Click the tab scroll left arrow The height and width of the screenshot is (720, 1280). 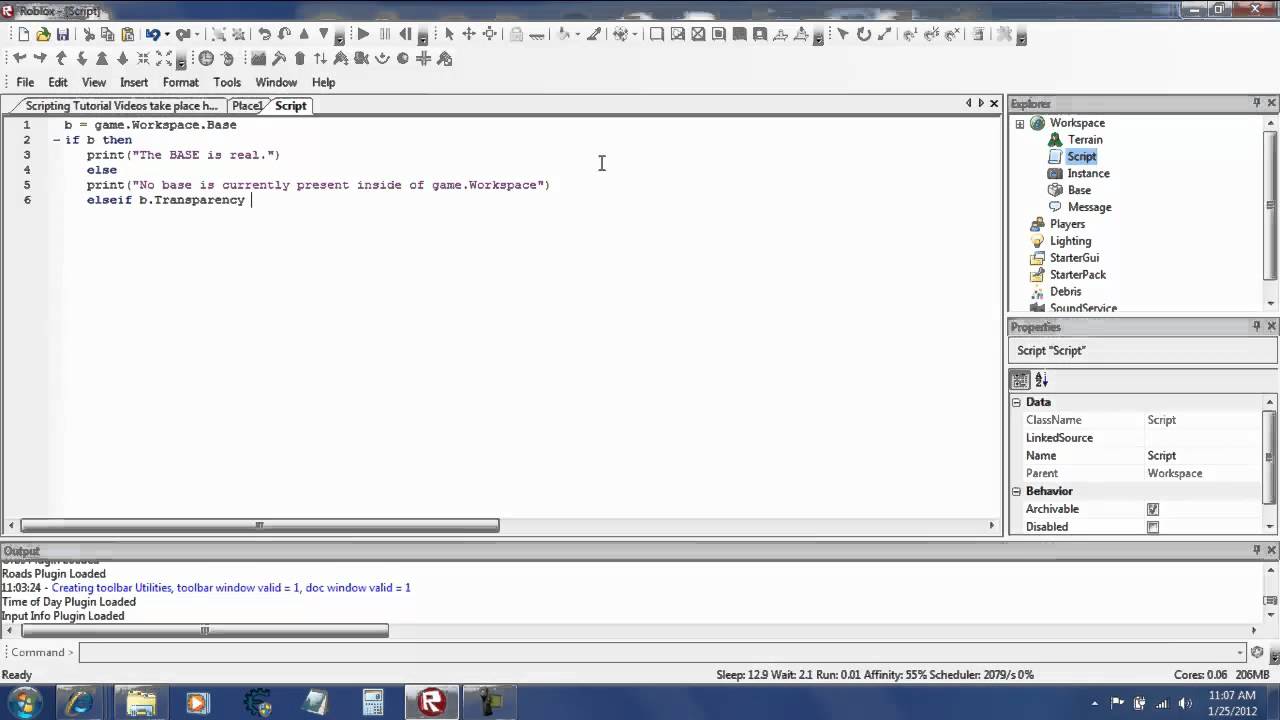click(968, 103)
